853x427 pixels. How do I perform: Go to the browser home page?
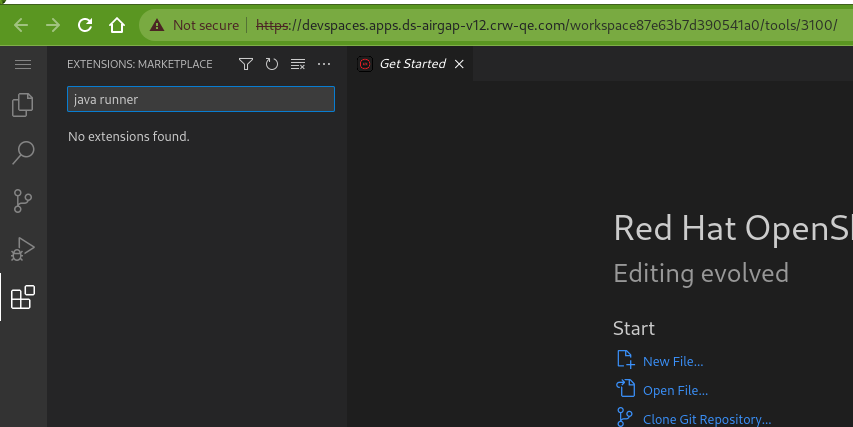117,24
